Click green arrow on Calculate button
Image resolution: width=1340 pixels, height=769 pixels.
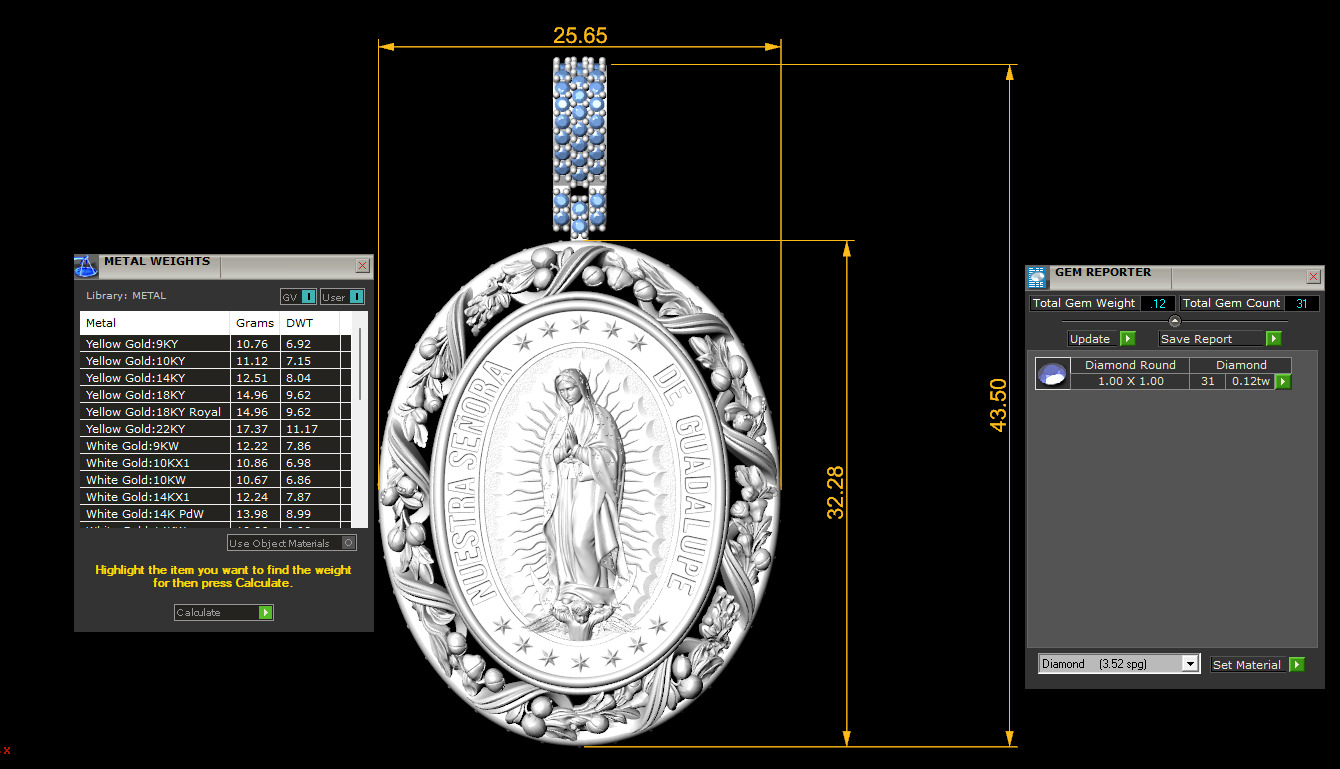point(265,613)
